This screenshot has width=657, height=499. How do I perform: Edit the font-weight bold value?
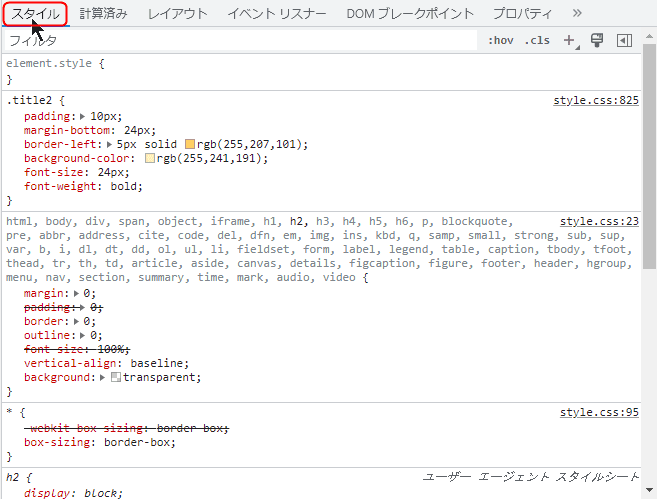[x=123, y=186]
